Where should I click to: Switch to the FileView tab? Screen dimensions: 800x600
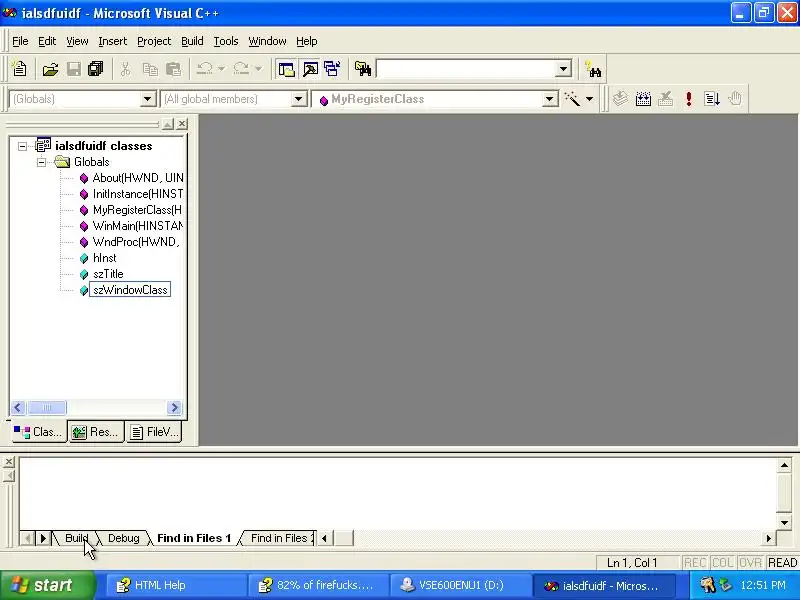coord(154,432)
